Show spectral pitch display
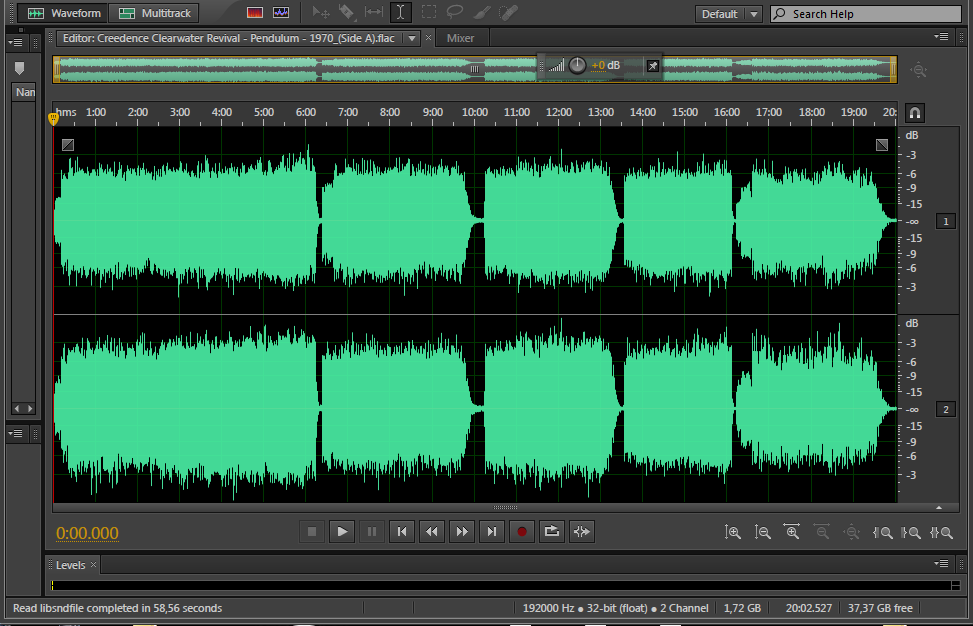Image resolution: width=973 pixels, height=626 pixels. pyautogui.click(x=280, y=12)
